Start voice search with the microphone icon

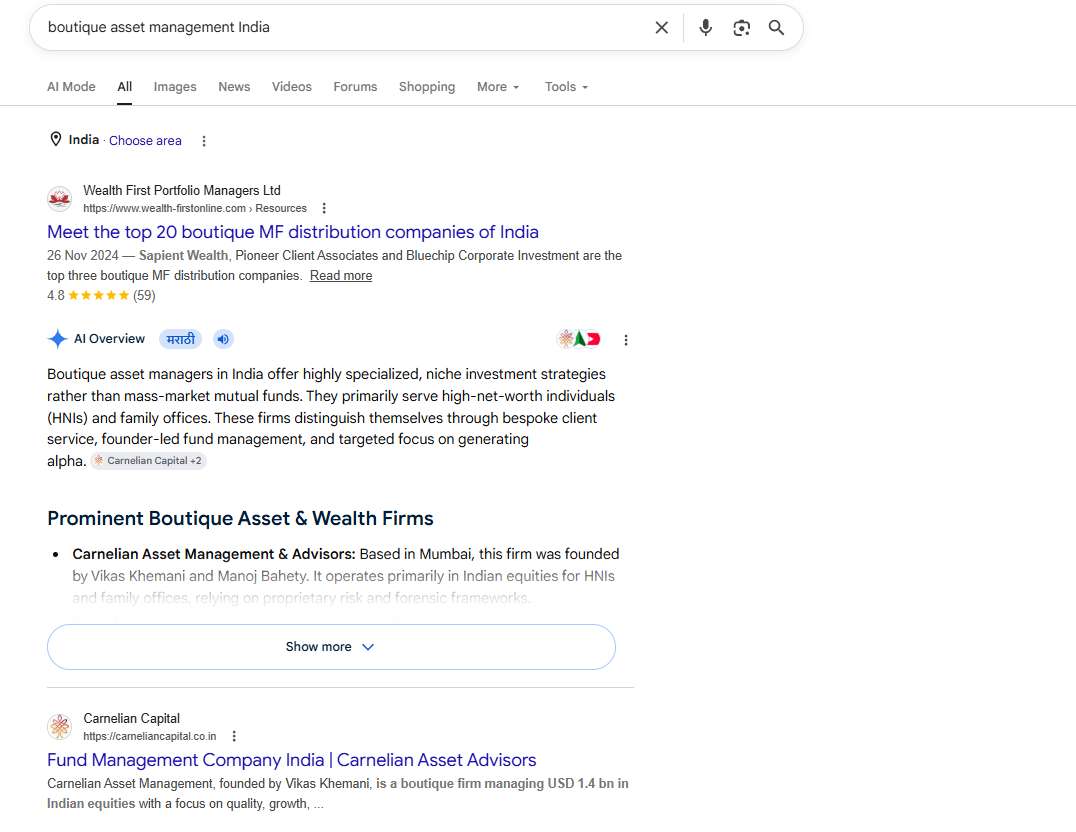coord(705,27)
